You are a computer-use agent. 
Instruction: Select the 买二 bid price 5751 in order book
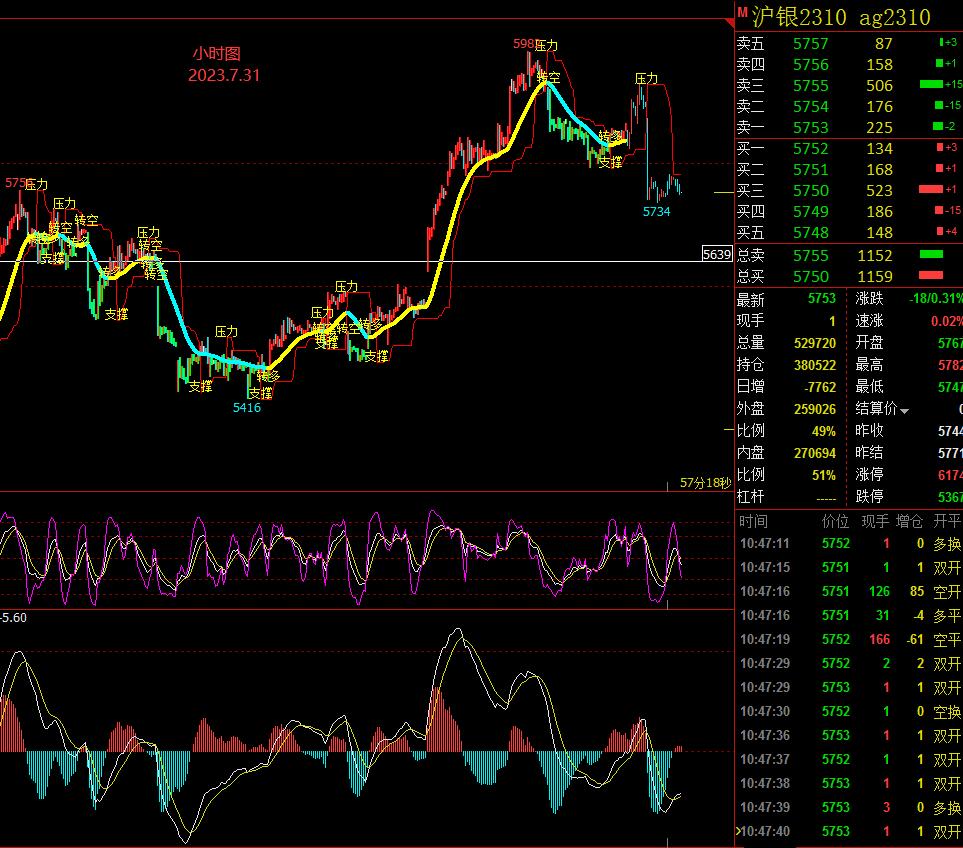(811, 169)
